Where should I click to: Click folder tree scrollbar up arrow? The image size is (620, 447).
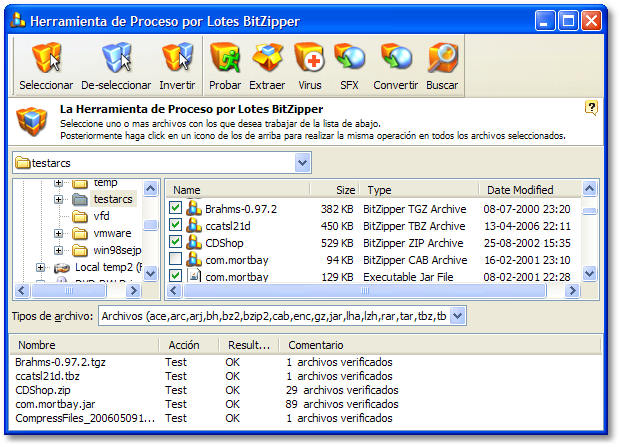pyautogui.click(x=151, y=189)
